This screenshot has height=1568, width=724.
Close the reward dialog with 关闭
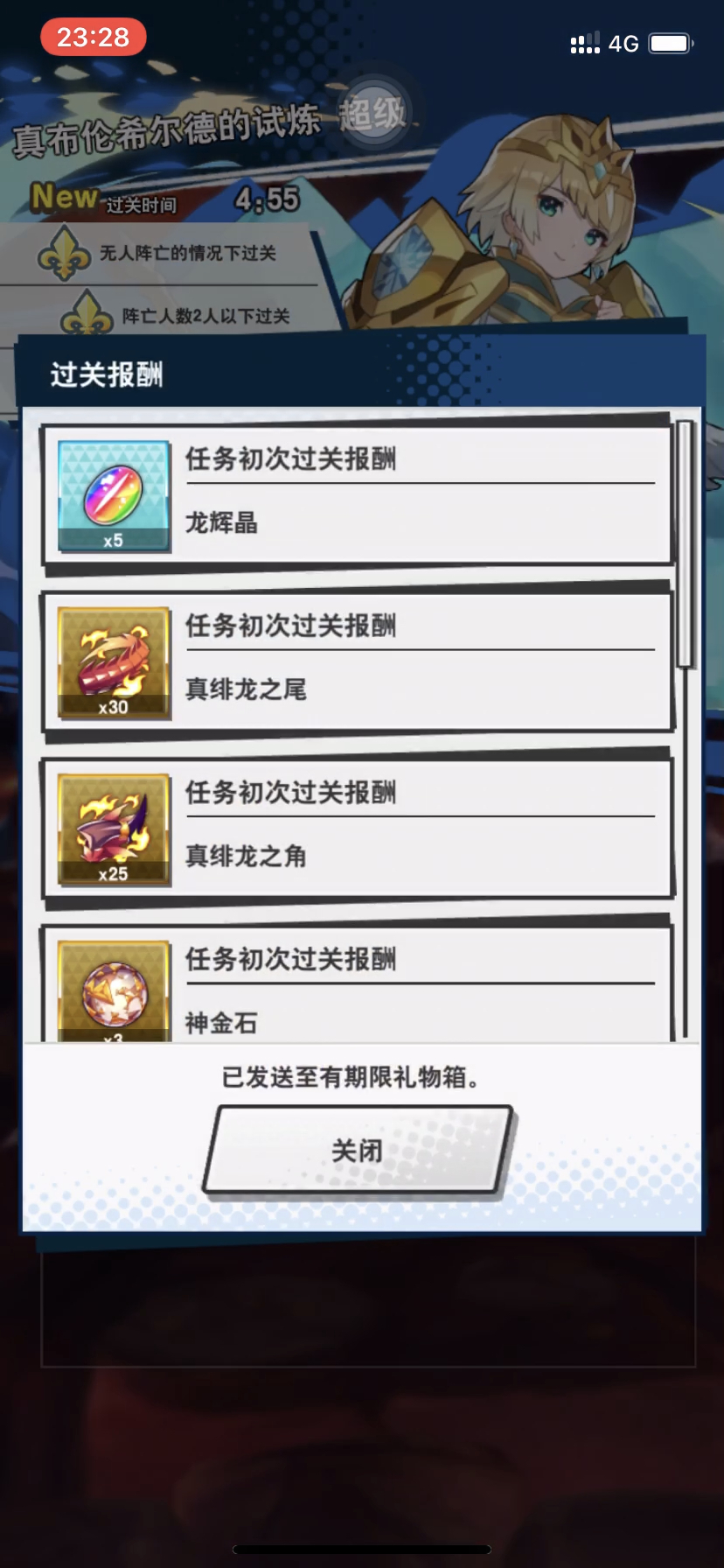[x=358, y=1150]
